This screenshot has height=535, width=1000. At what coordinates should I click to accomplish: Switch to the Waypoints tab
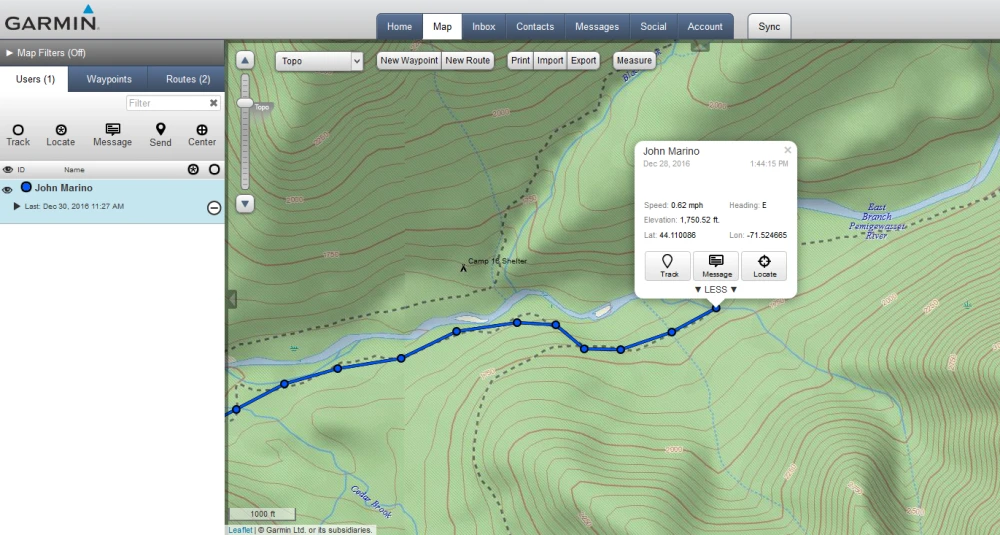[108, 79]
